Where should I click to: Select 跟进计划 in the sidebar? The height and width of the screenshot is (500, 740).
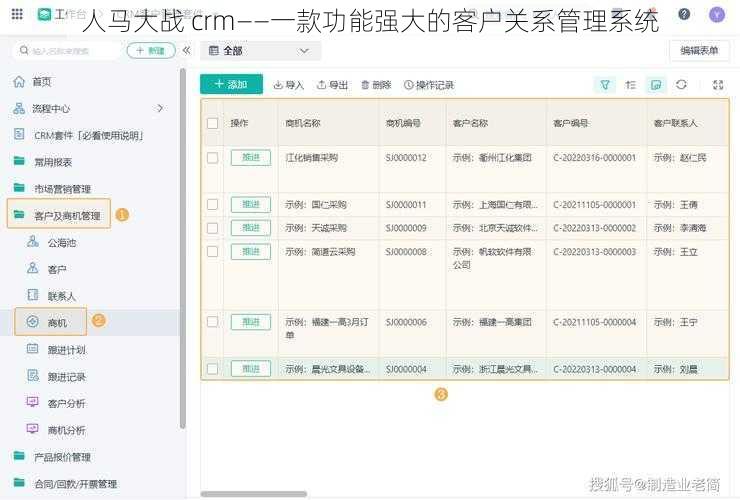66,350
